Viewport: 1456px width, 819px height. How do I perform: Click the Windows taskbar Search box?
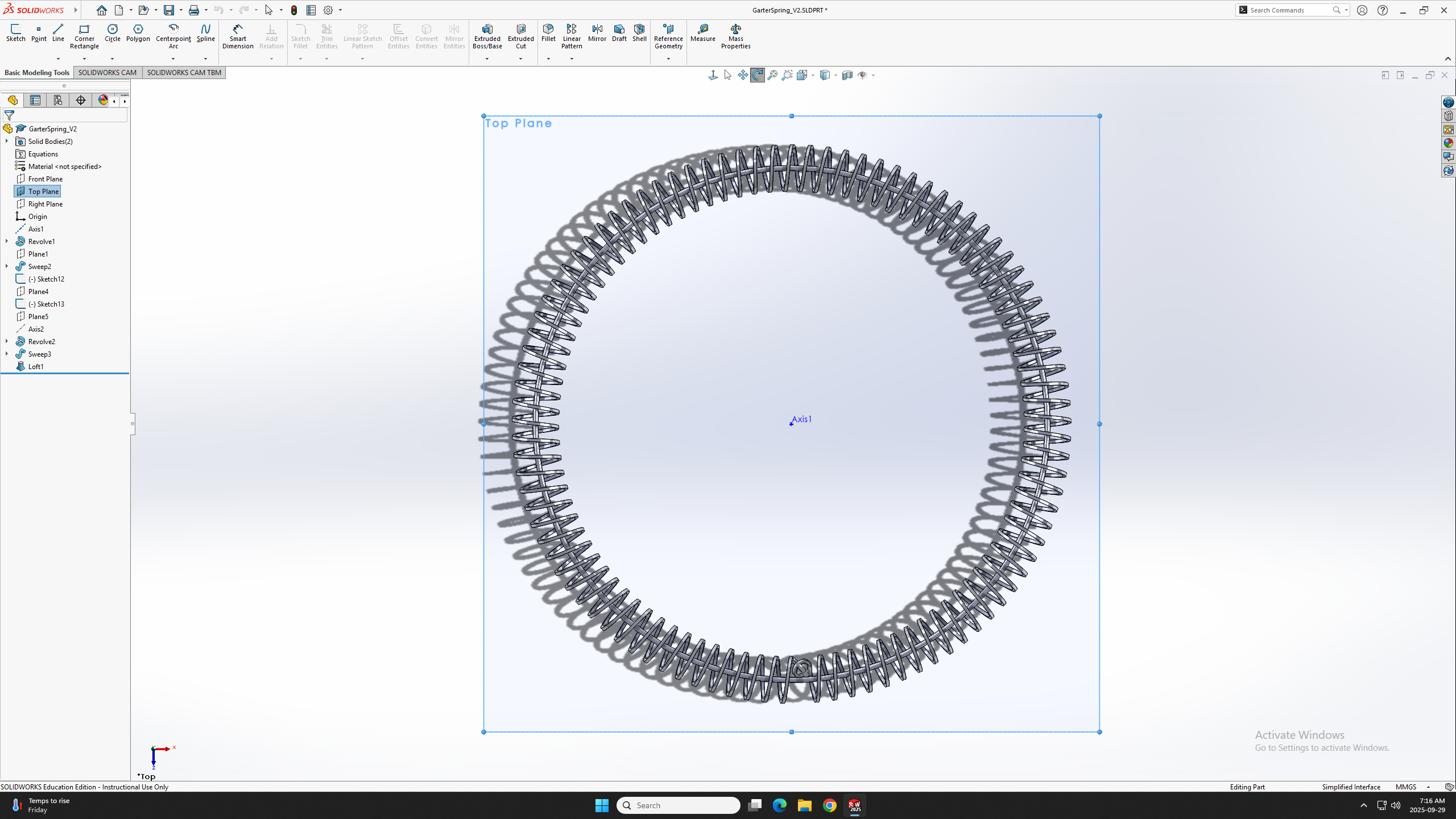point(678,805)
